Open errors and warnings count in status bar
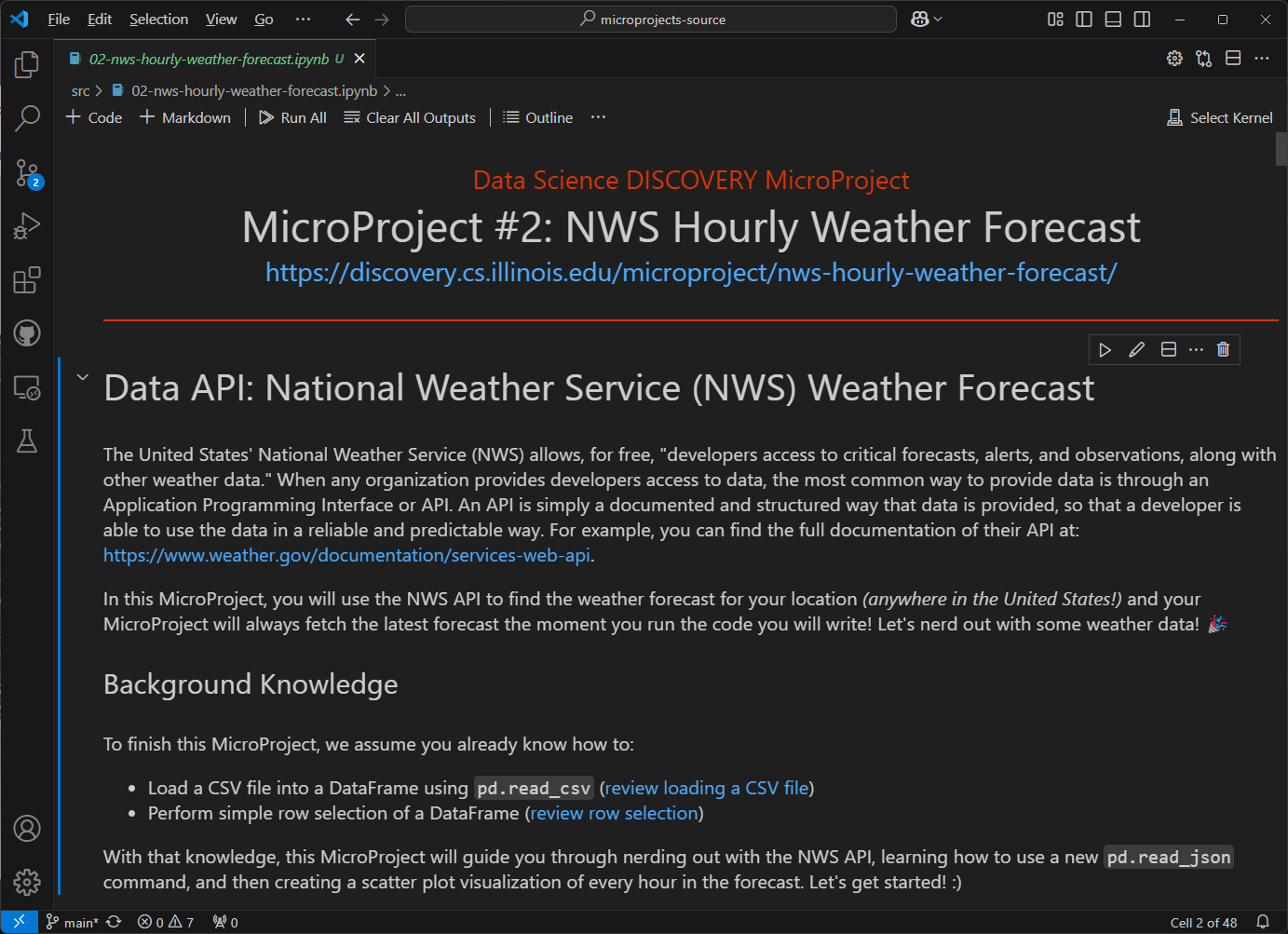 [x=166, y=922]
